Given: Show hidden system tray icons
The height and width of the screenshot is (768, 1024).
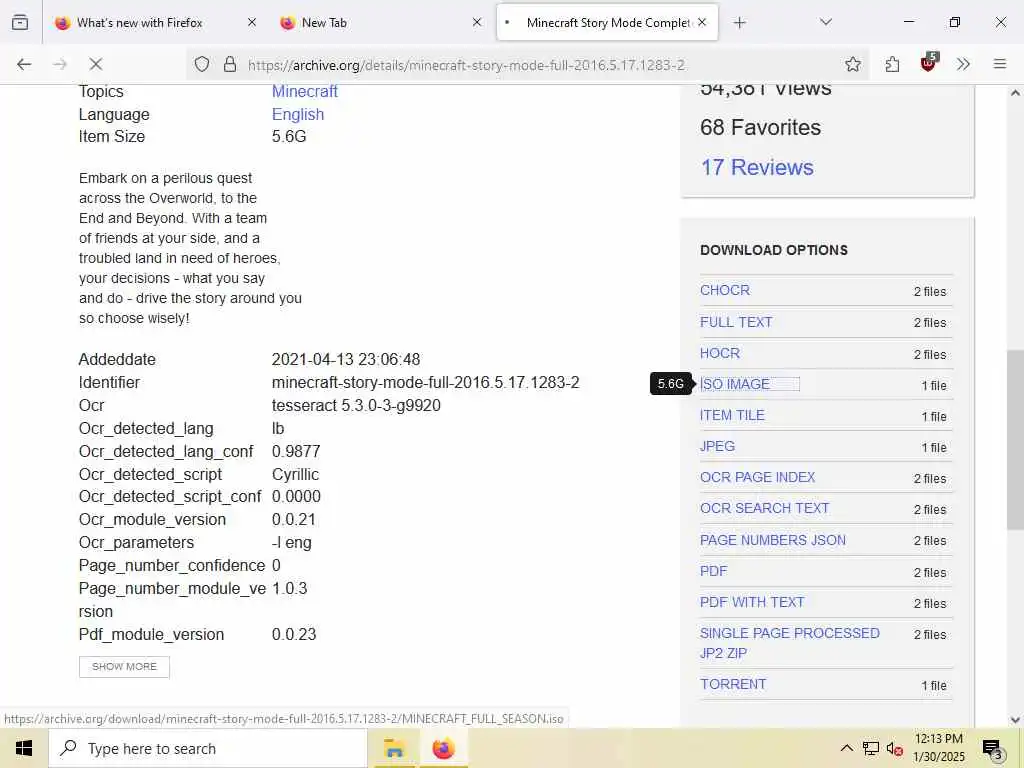Looking at the screenshot, I should (846, 748).
